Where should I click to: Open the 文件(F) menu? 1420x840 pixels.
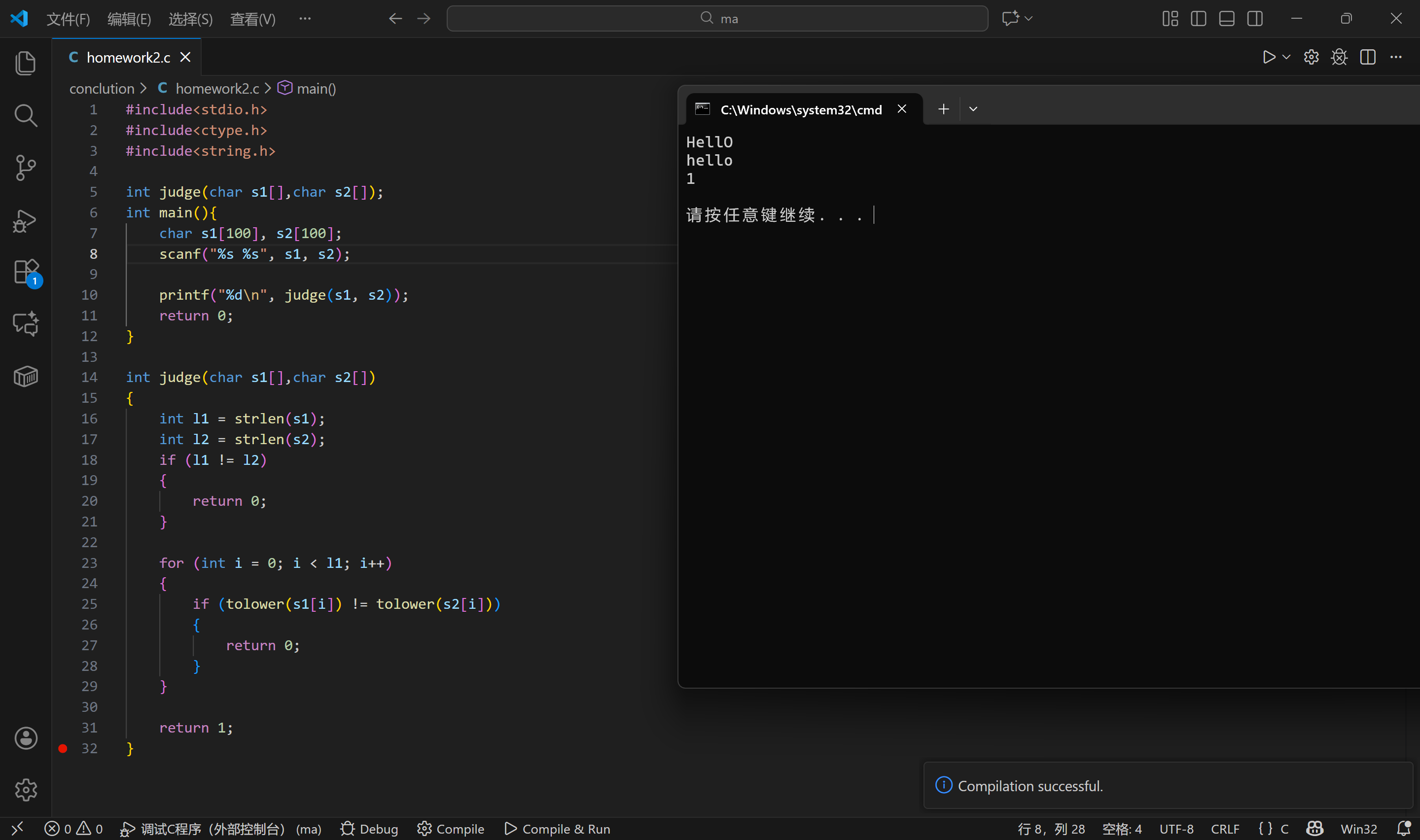68,19
